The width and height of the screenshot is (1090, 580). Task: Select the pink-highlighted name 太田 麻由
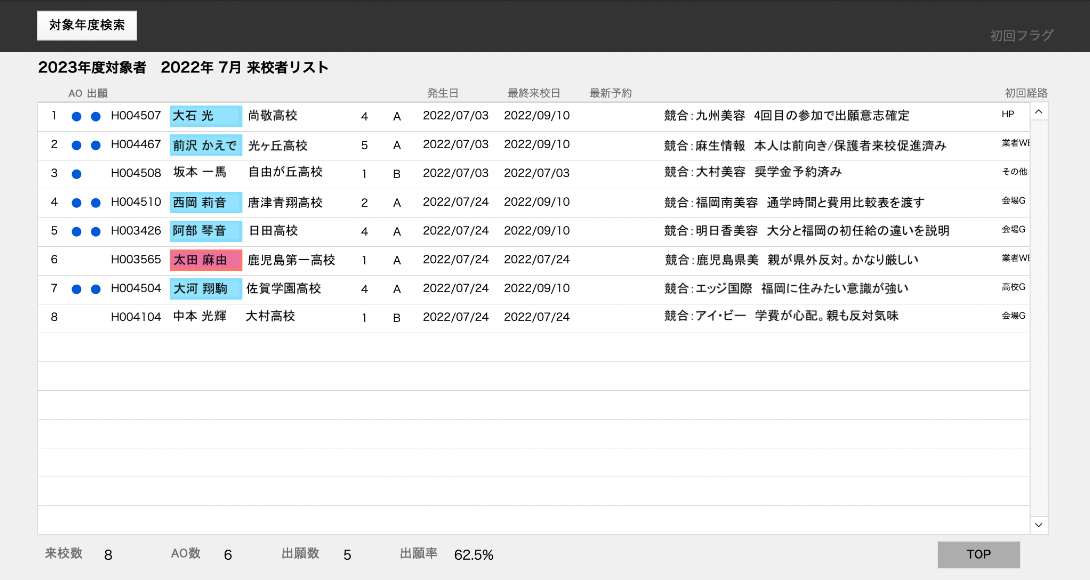[x=205, y=260]
